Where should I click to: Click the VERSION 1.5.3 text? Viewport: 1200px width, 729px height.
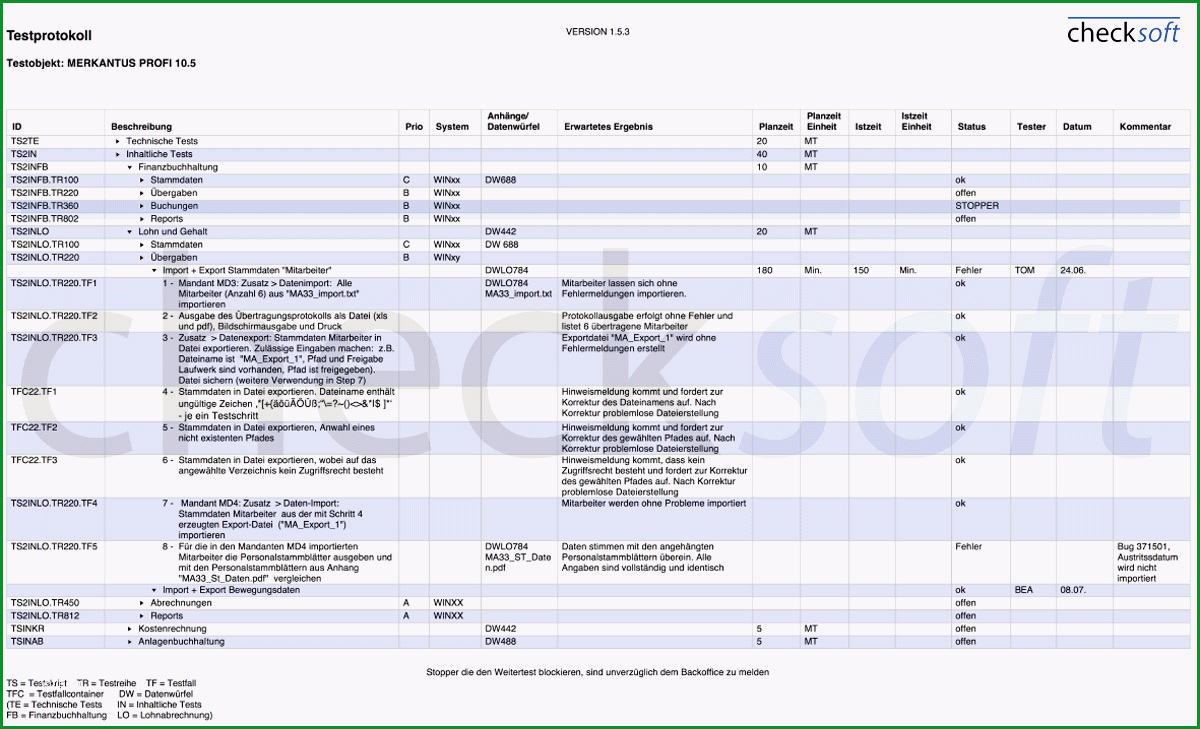[x=598, y=32]
